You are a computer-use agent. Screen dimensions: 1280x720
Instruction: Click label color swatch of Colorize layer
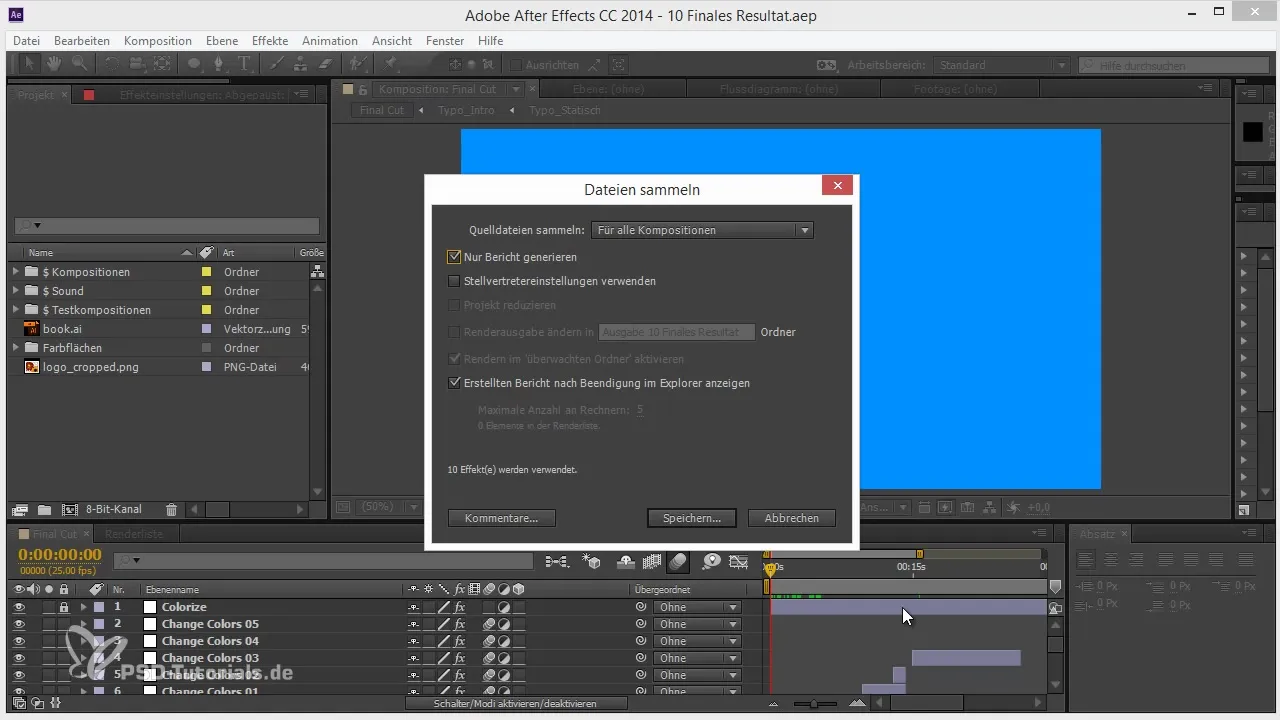99,607
